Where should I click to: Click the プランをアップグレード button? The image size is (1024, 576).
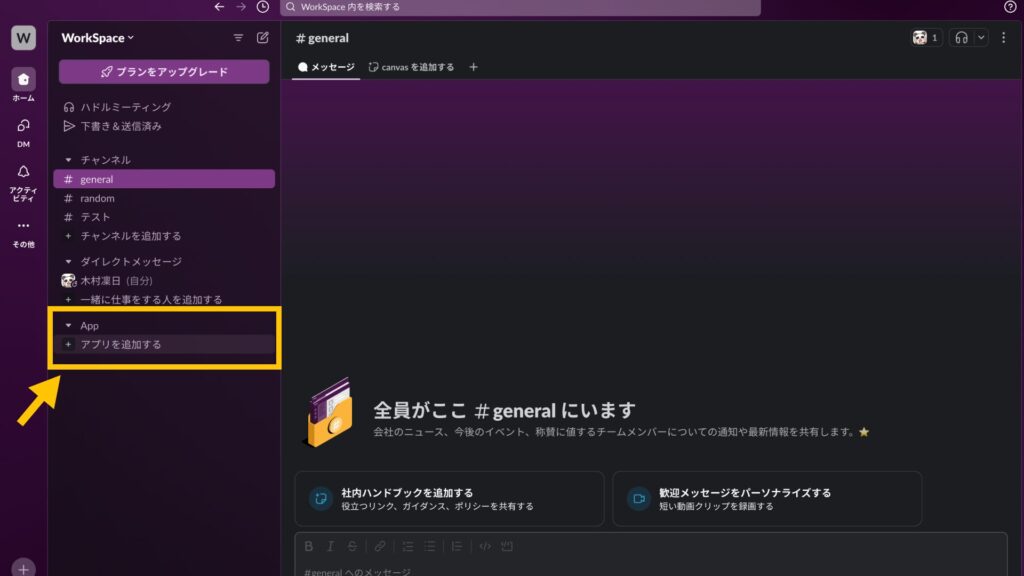coord(163,72)
